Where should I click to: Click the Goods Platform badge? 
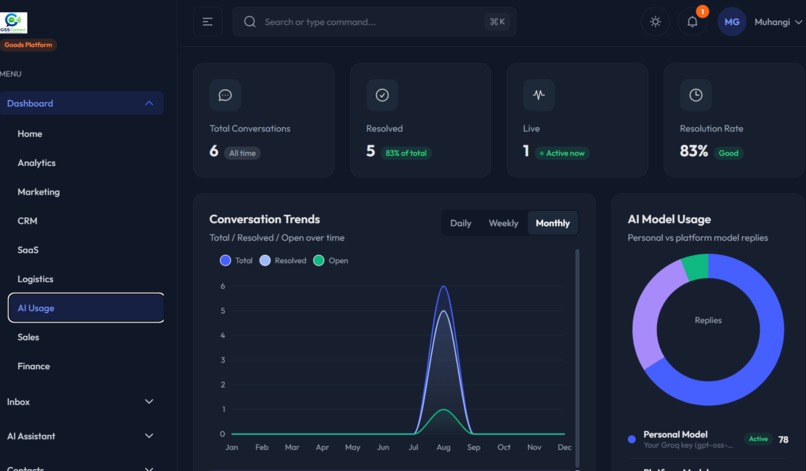(x=28, y=45)
